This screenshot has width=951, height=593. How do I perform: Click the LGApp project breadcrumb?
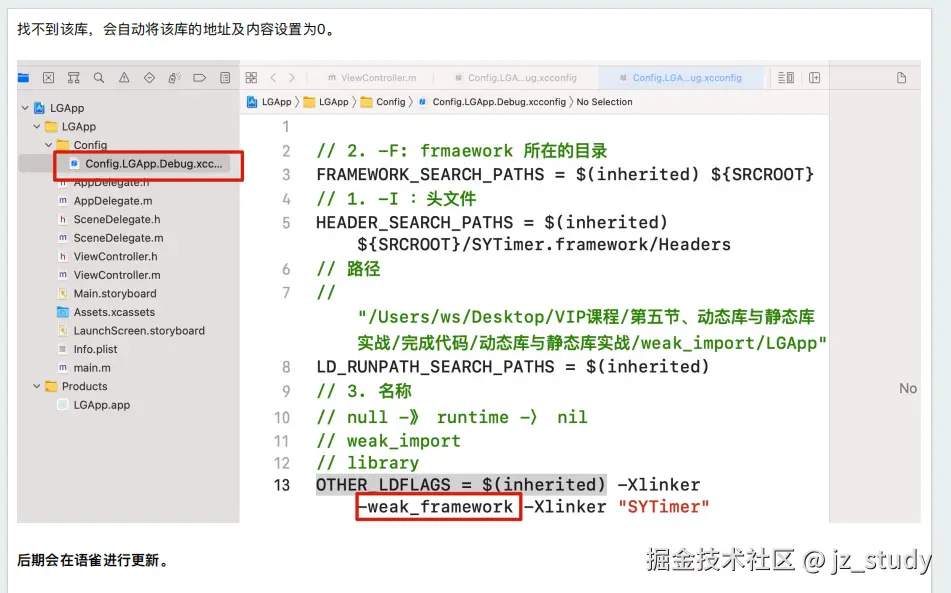pyautogui.click(x=269, y=102)
